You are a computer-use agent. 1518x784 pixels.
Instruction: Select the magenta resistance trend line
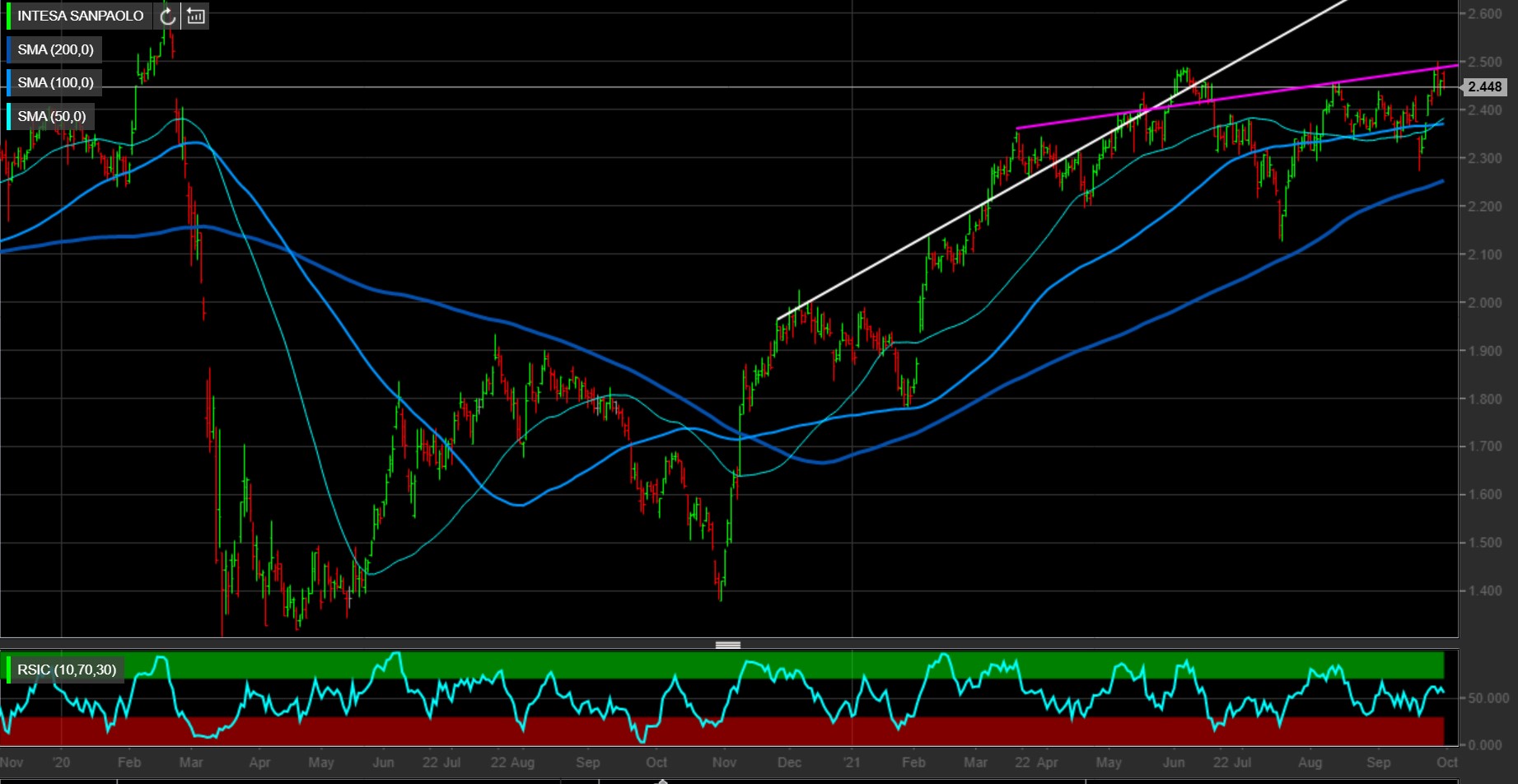click(x=1235, y=97)
